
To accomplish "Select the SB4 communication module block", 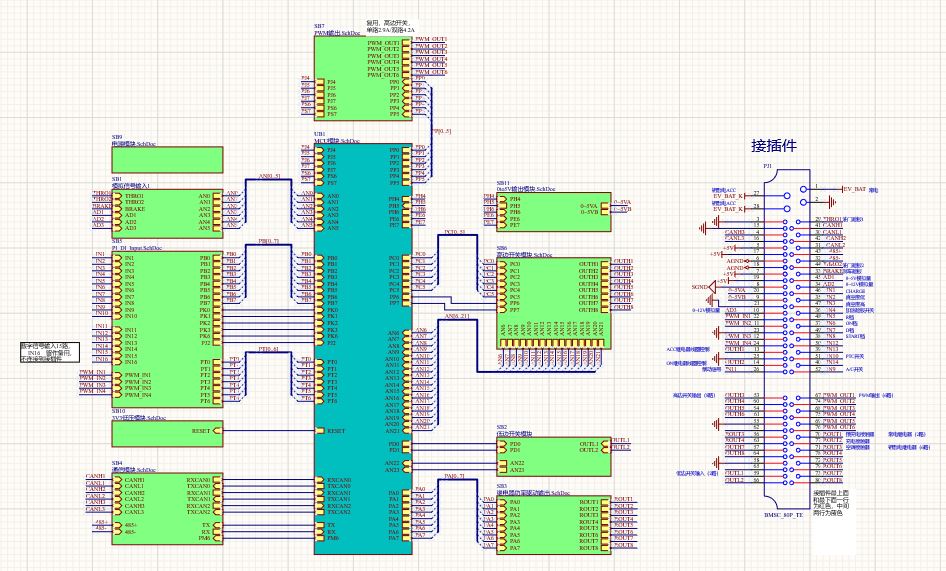I will pos(167,508).
